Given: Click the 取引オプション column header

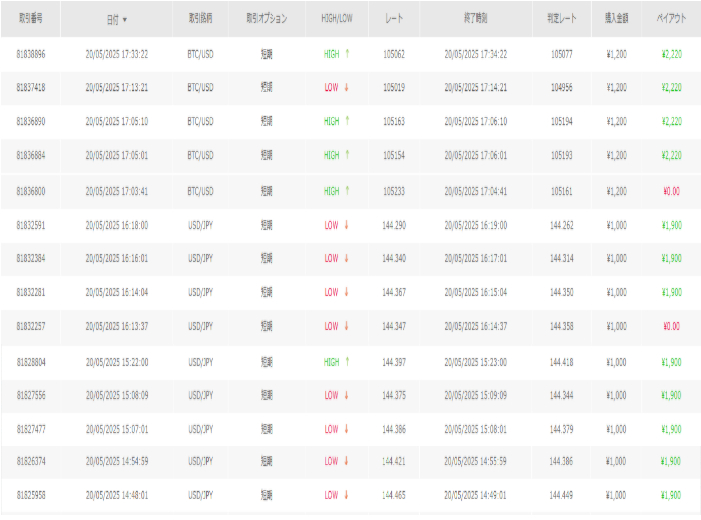Looking at the screenshot, I should point(266,18).
